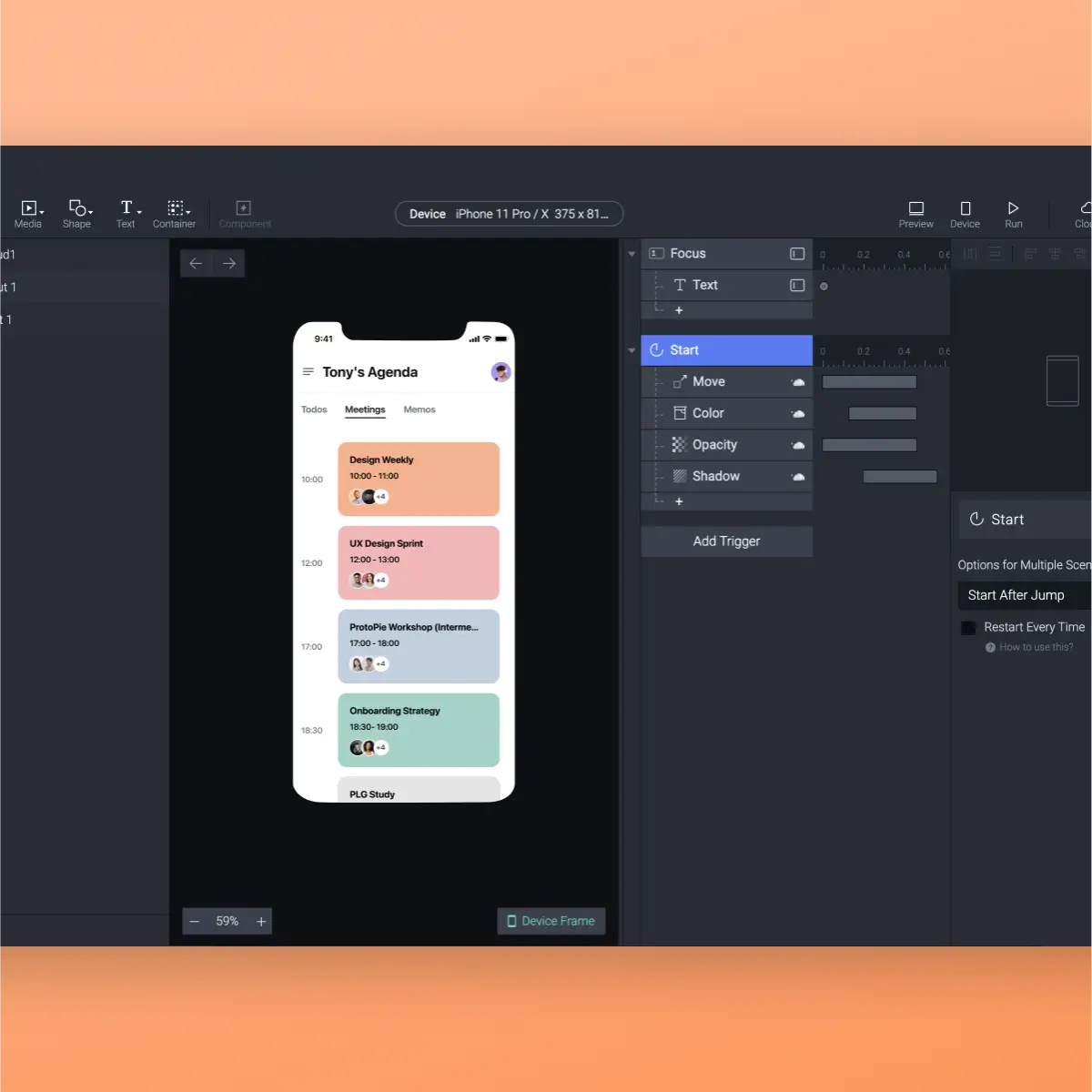
Task: Collapse the Focus trigger disclosure triangle
Action: tap(632, 254)
